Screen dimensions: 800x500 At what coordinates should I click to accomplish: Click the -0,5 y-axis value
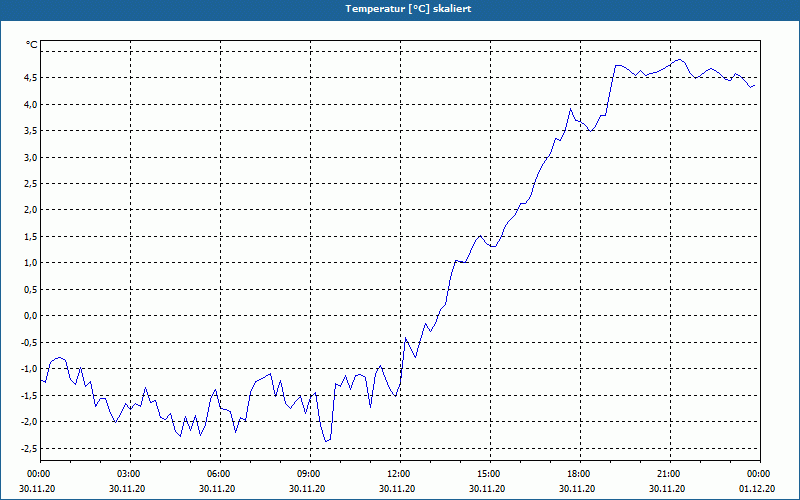click(28, 342)
